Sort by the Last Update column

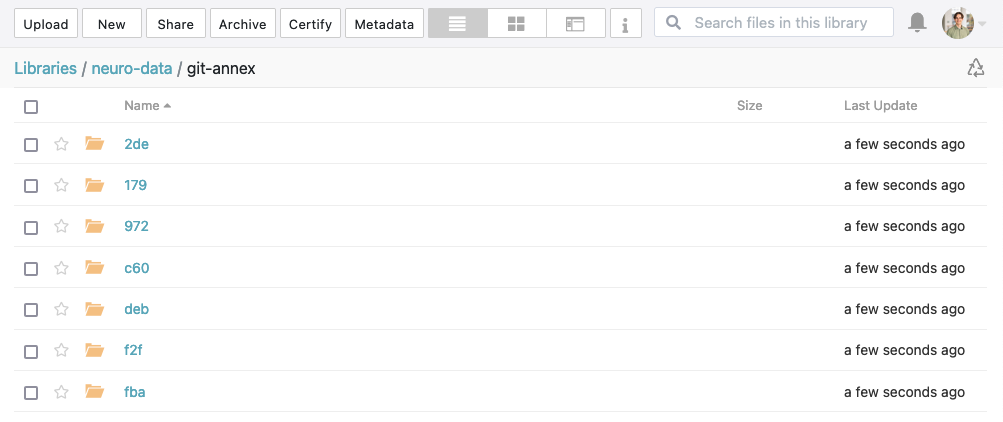[x=880, y=105]
